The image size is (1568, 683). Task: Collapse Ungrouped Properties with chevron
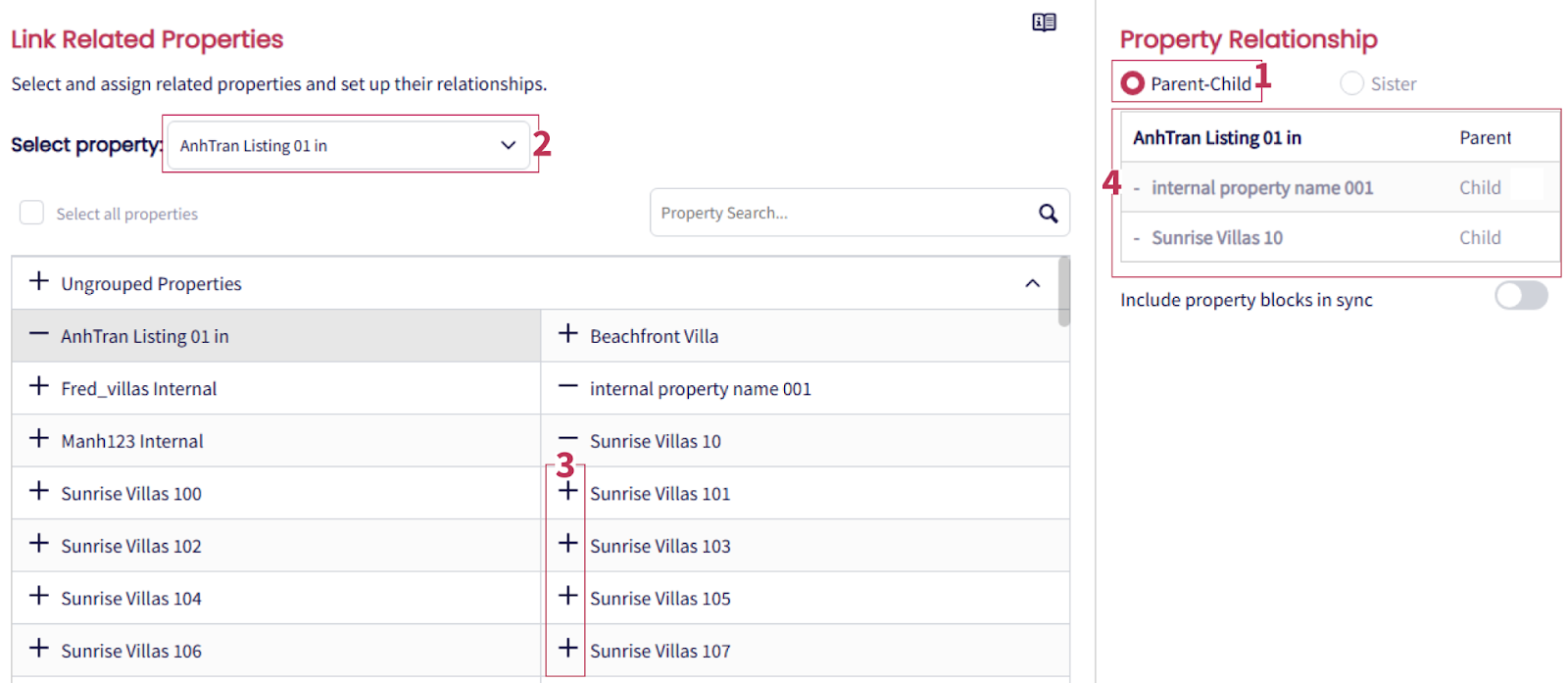coord(1032,283)
